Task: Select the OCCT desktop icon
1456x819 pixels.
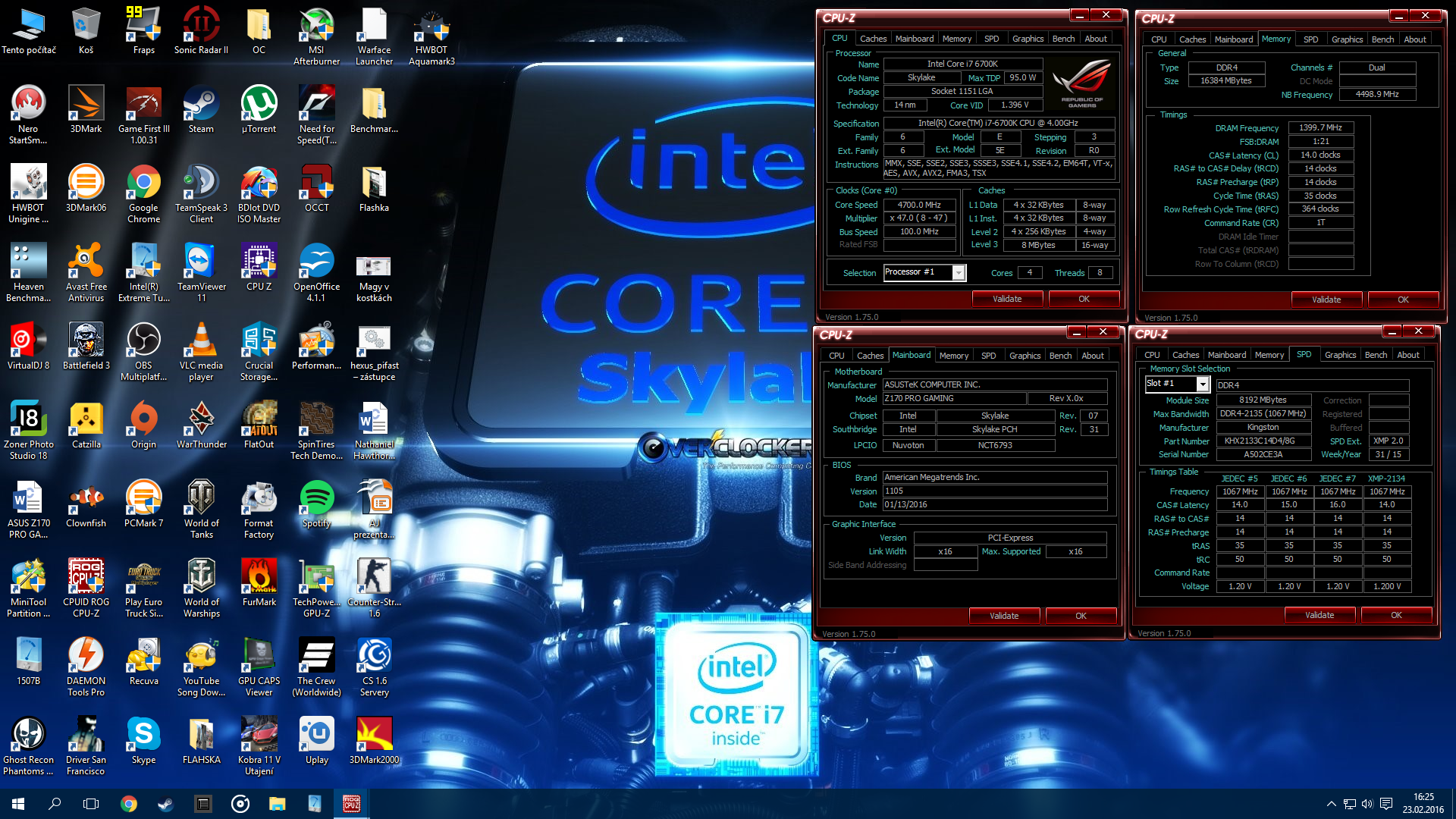Action: point(316,189)
